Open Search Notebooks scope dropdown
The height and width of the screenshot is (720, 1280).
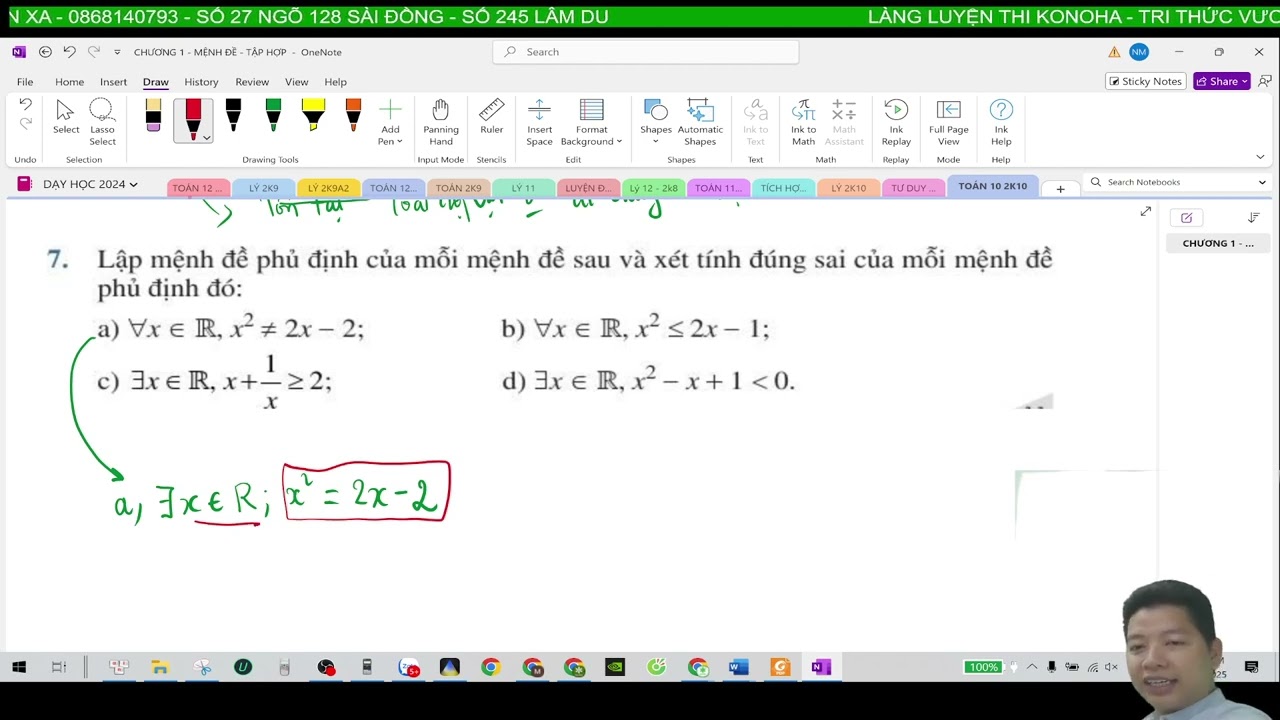pos(1262,183)
